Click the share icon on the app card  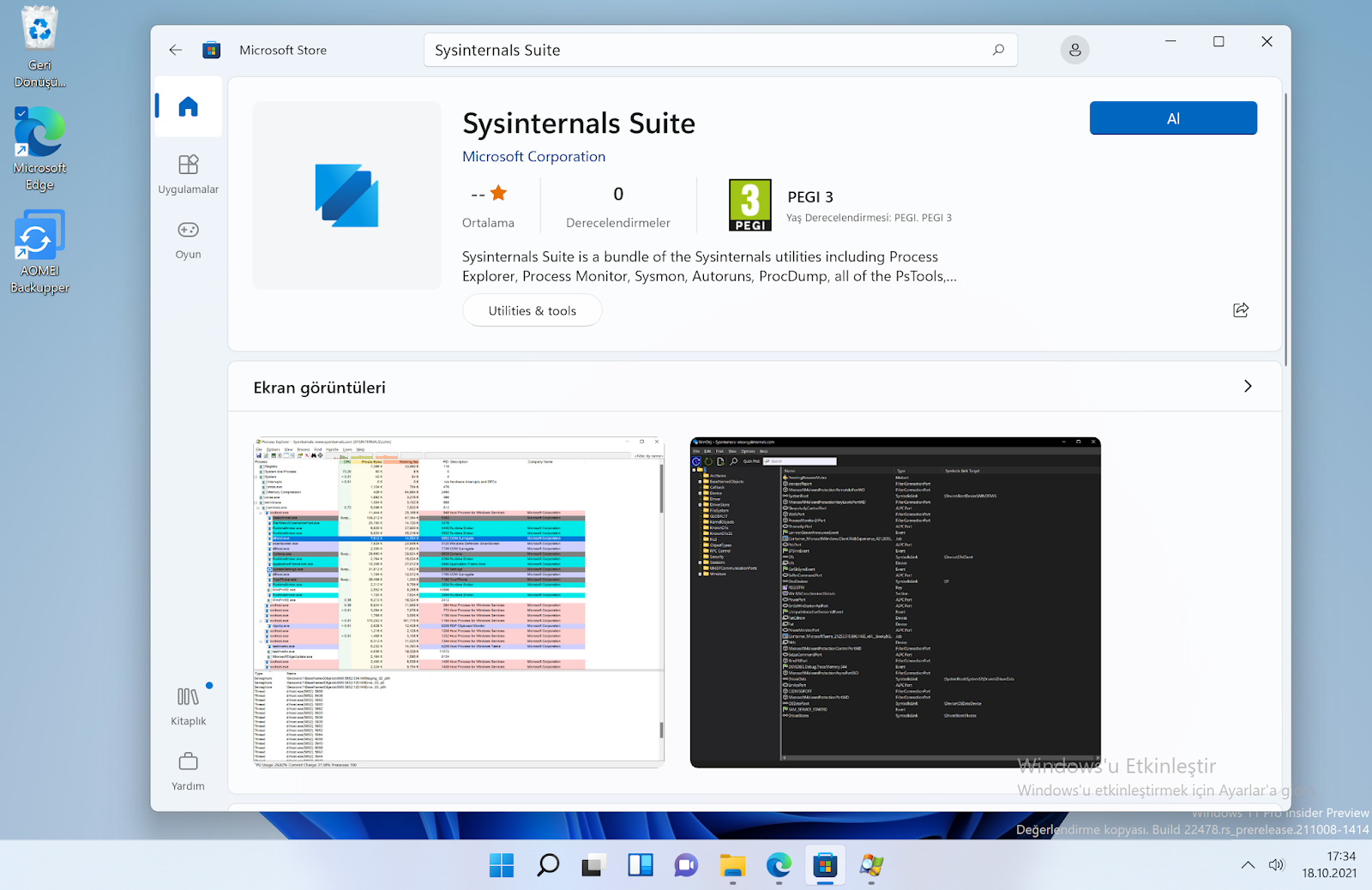tap(1240, 310)
